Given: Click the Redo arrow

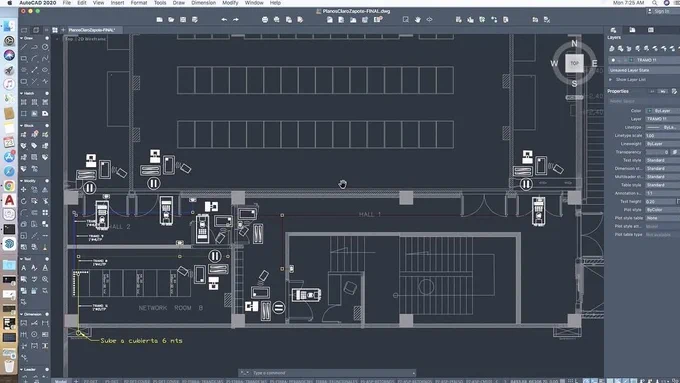Looking at the screenshot, I should (x=236, y=20).
